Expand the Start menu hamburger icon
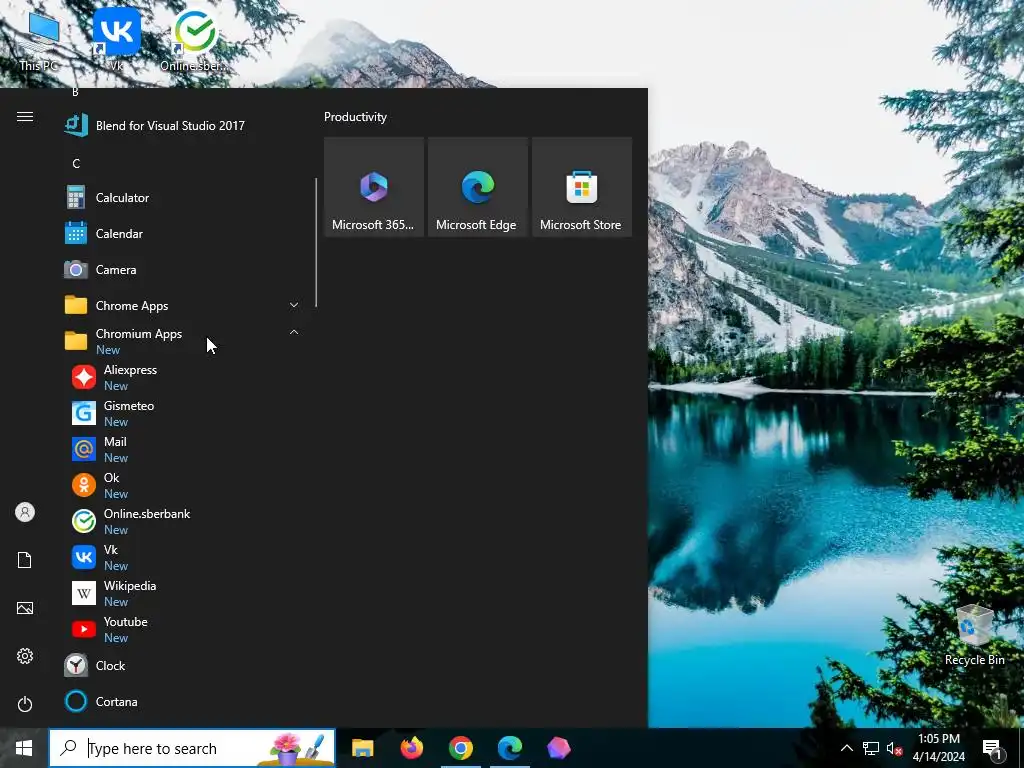Viewport: 1024px width, 768px height. coord(25,116)
